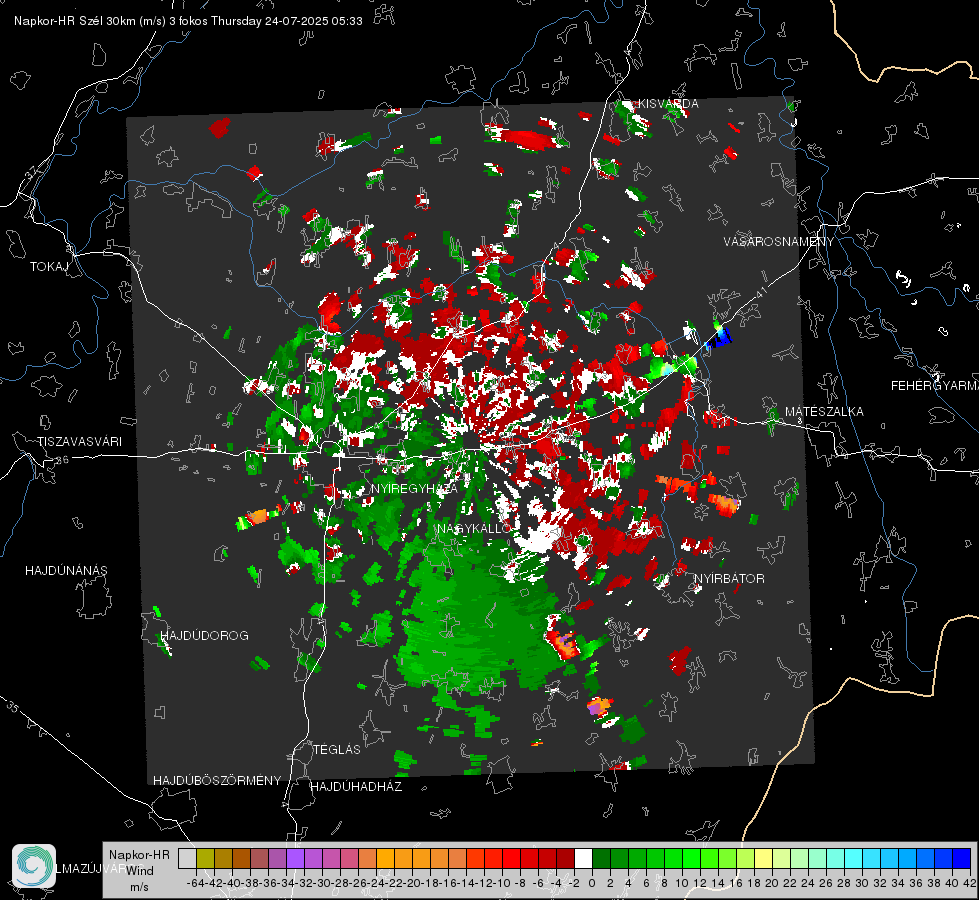The width and height of the screenshot is (979, 900).
Task: Click the swirl logo icon at bottom left
Action: (x=34, y=866)
